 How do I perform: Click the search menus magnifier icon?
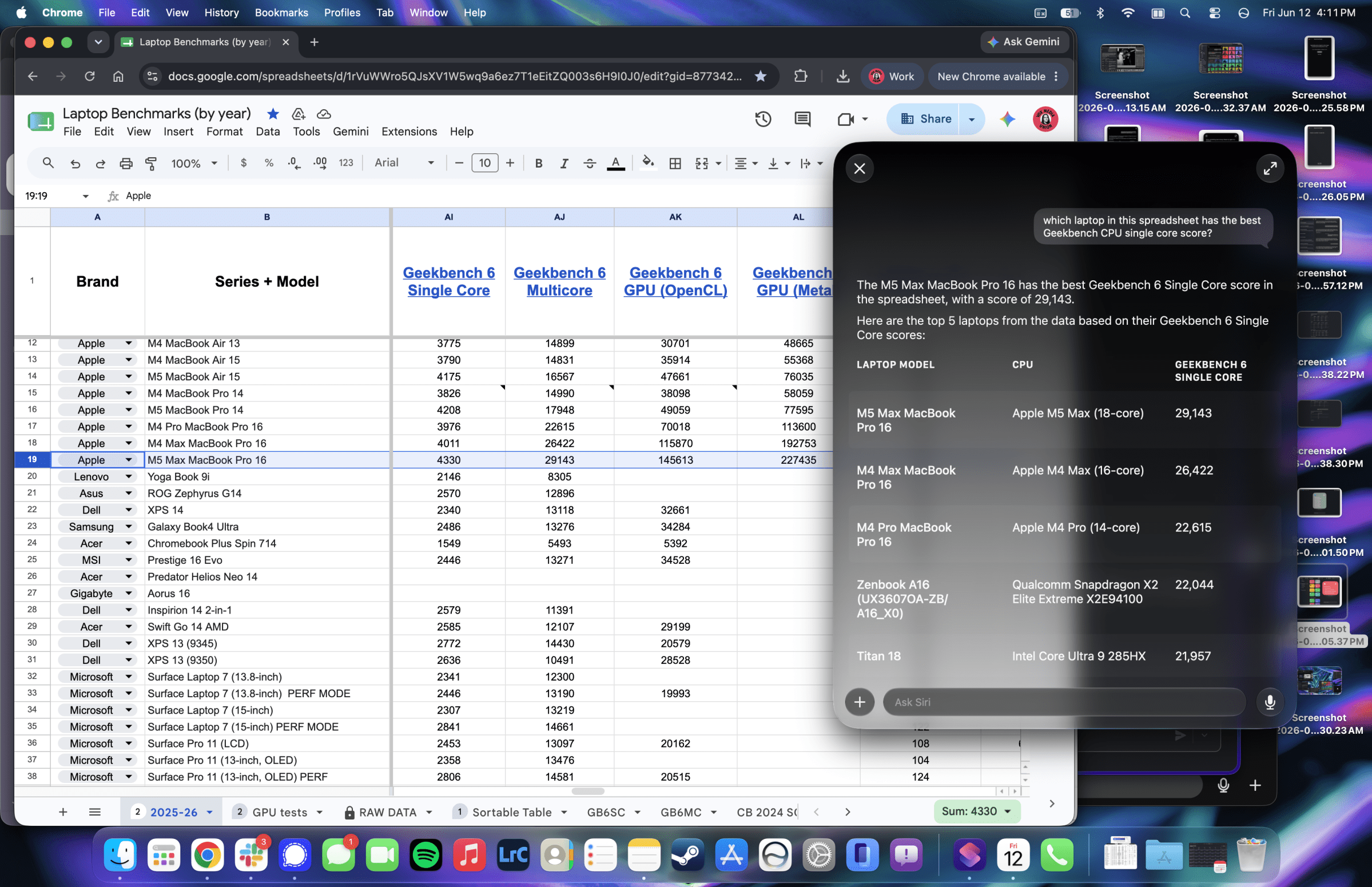49,164
